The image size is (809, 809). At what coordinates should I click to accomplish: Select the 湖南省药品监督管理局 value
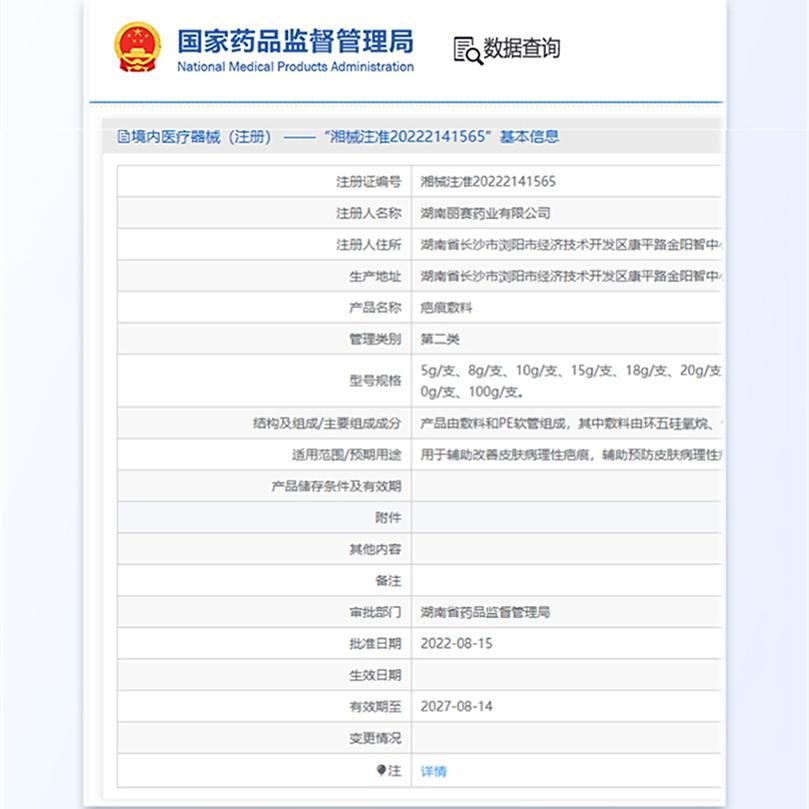[x=485, y=612]
